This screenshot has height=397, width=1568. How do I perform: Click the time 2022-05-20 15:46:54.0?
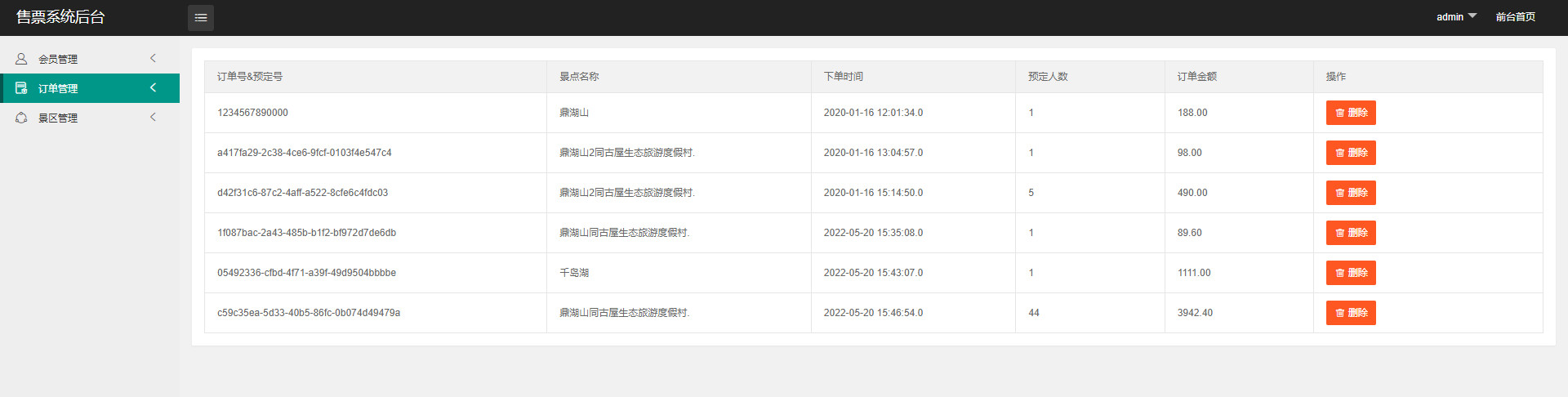tap(874, 313)
